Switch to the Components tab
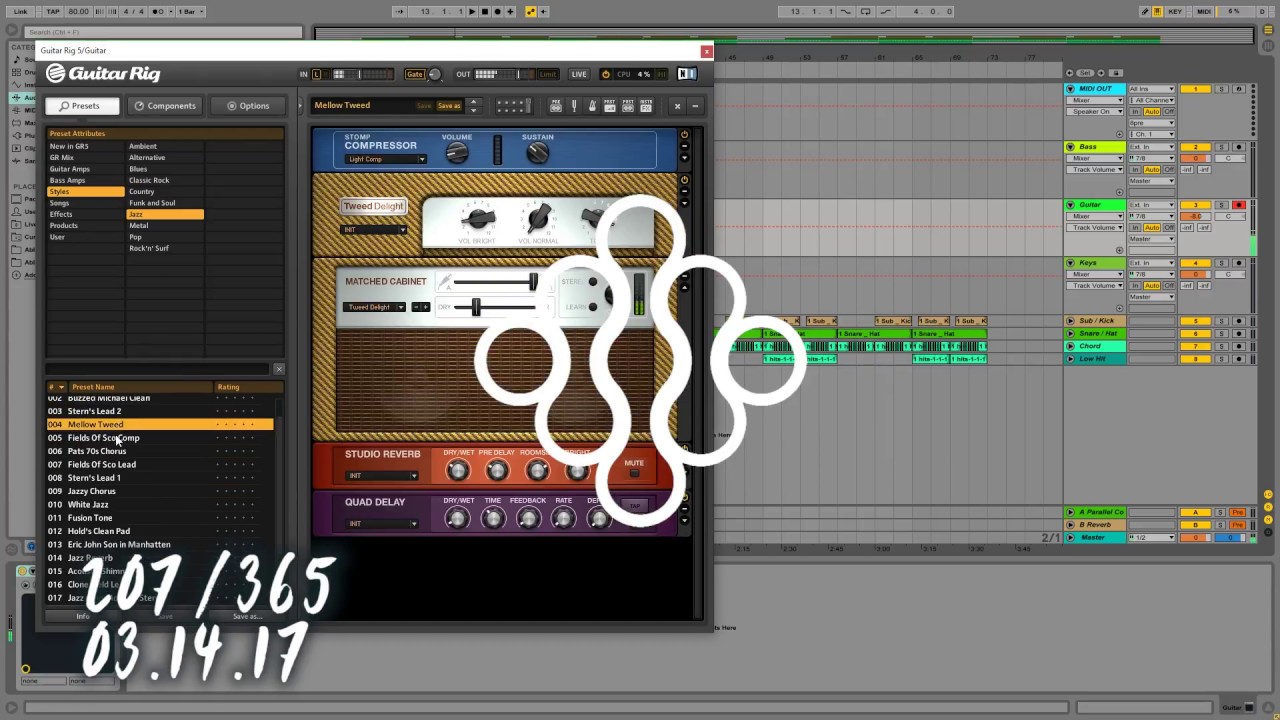This screenshot has width=1280, height=720. point(166,106)
